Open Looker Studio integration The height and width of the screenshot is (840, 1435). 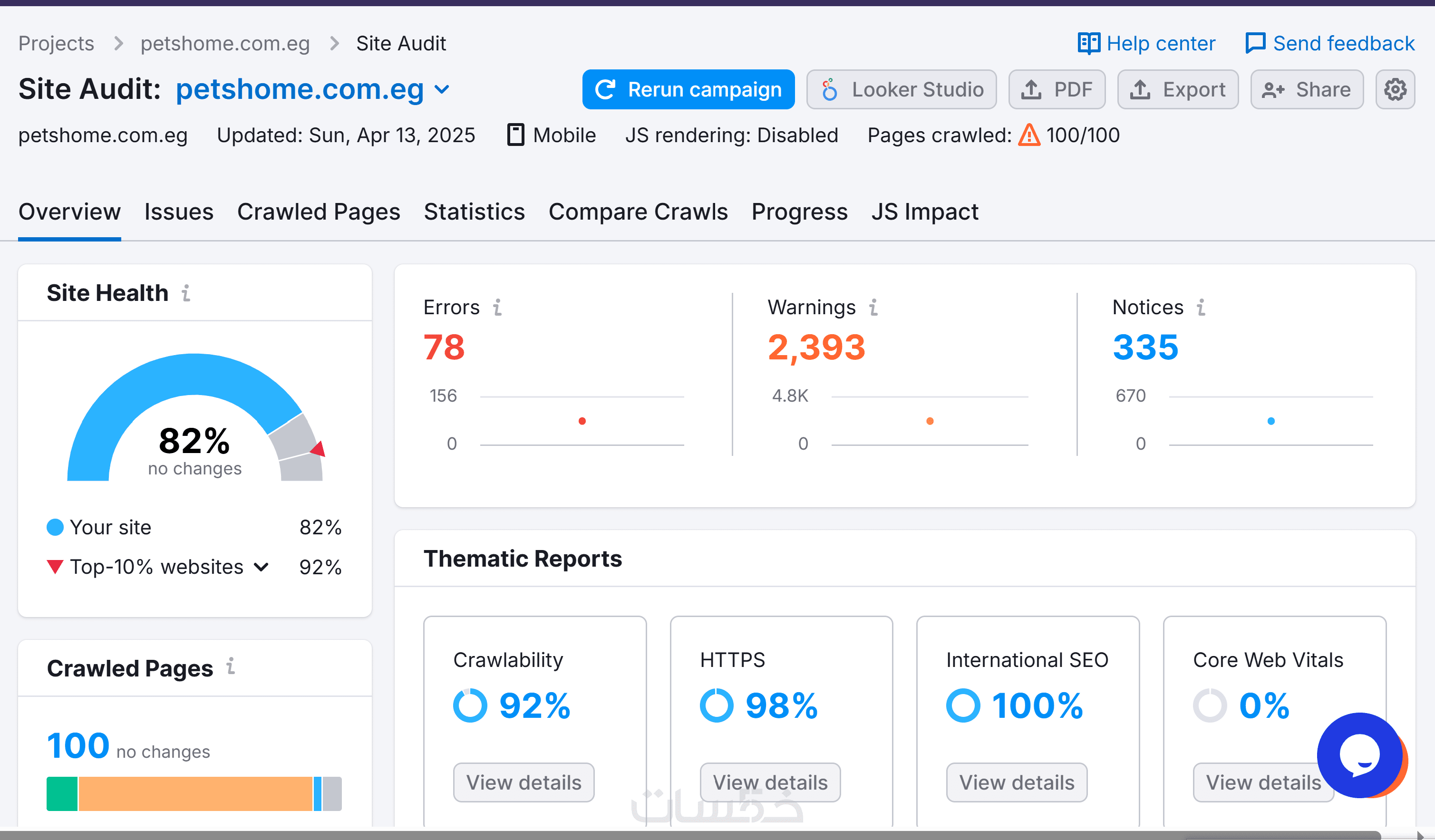point(902,89)
